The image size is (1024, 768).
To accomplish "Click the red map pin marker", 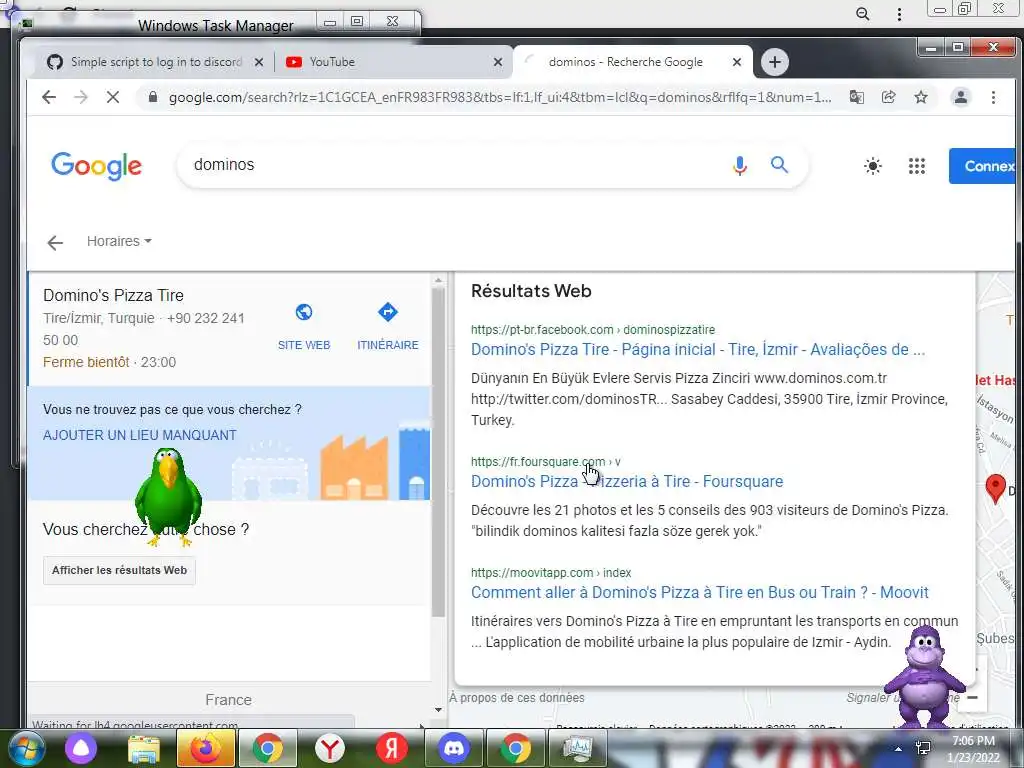I will [995, 488].
